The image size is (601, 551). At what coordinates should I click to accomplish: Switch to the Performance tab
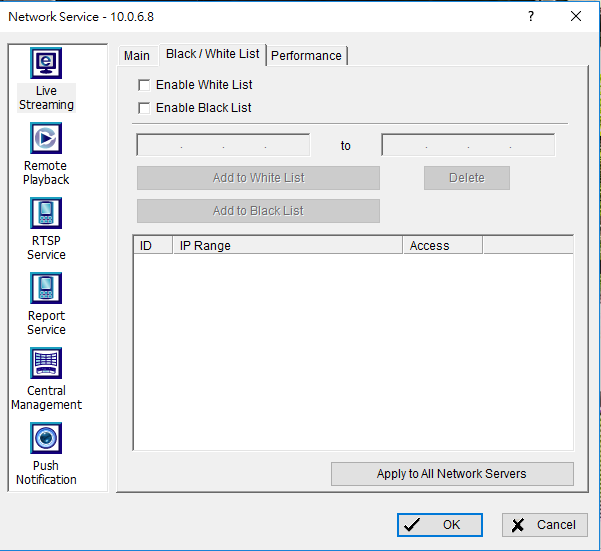[306, 56]
